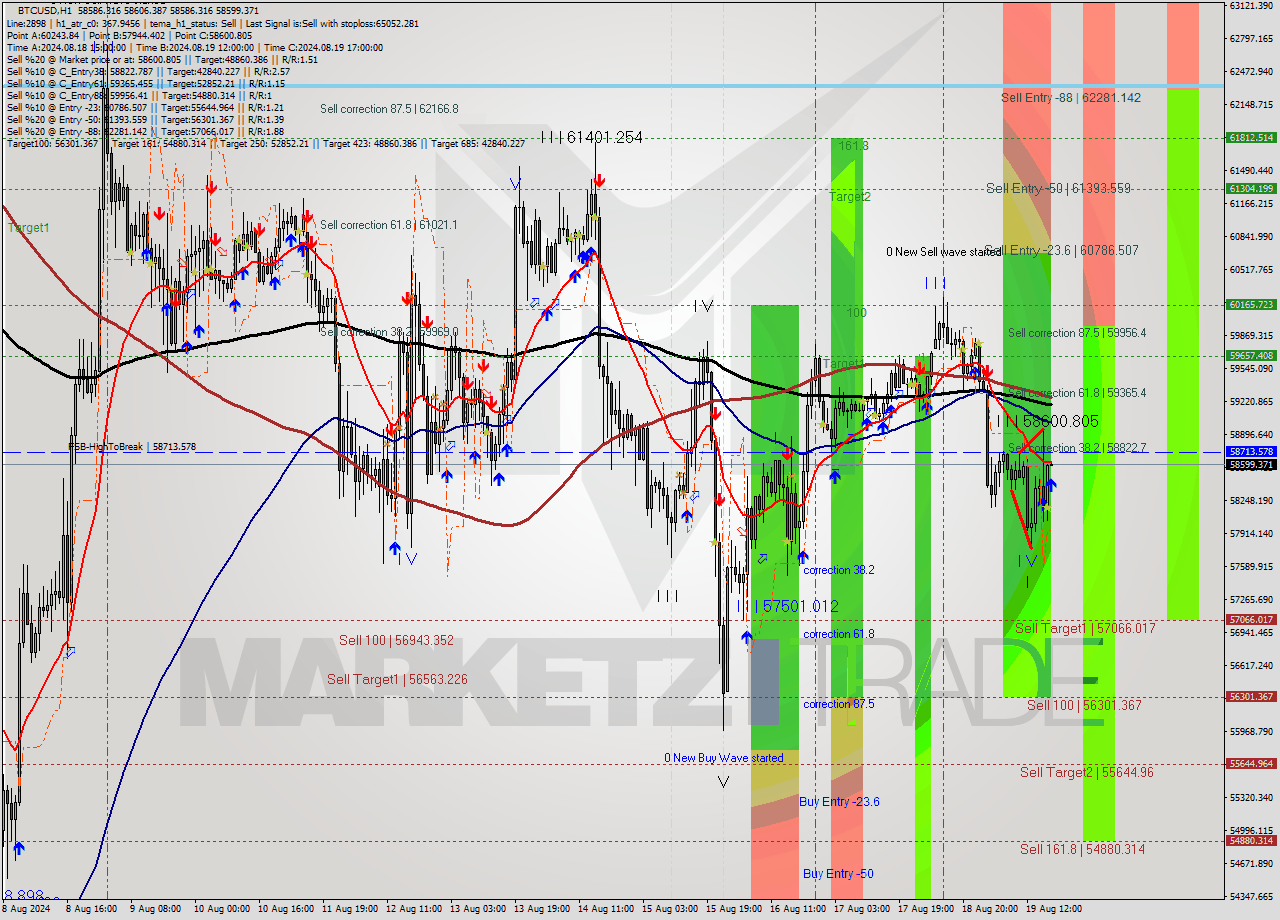The width and height of the screenshot is (1280, 920).
Task: Click the '161.8' Fibonacci level label
Action: coord(853,146)
